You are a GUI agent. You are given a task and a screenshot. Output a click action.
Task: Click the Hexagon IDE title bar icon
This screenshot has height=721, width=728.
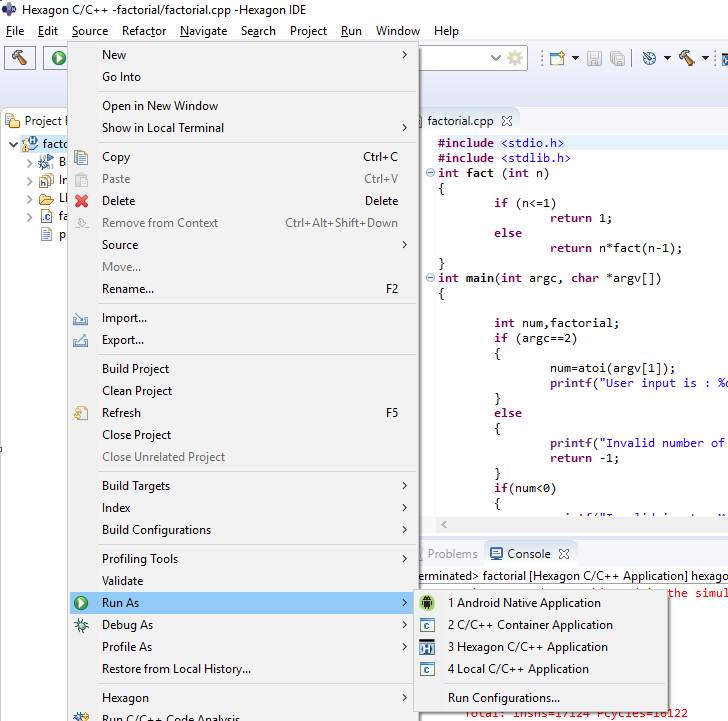[x=9, y=9]
